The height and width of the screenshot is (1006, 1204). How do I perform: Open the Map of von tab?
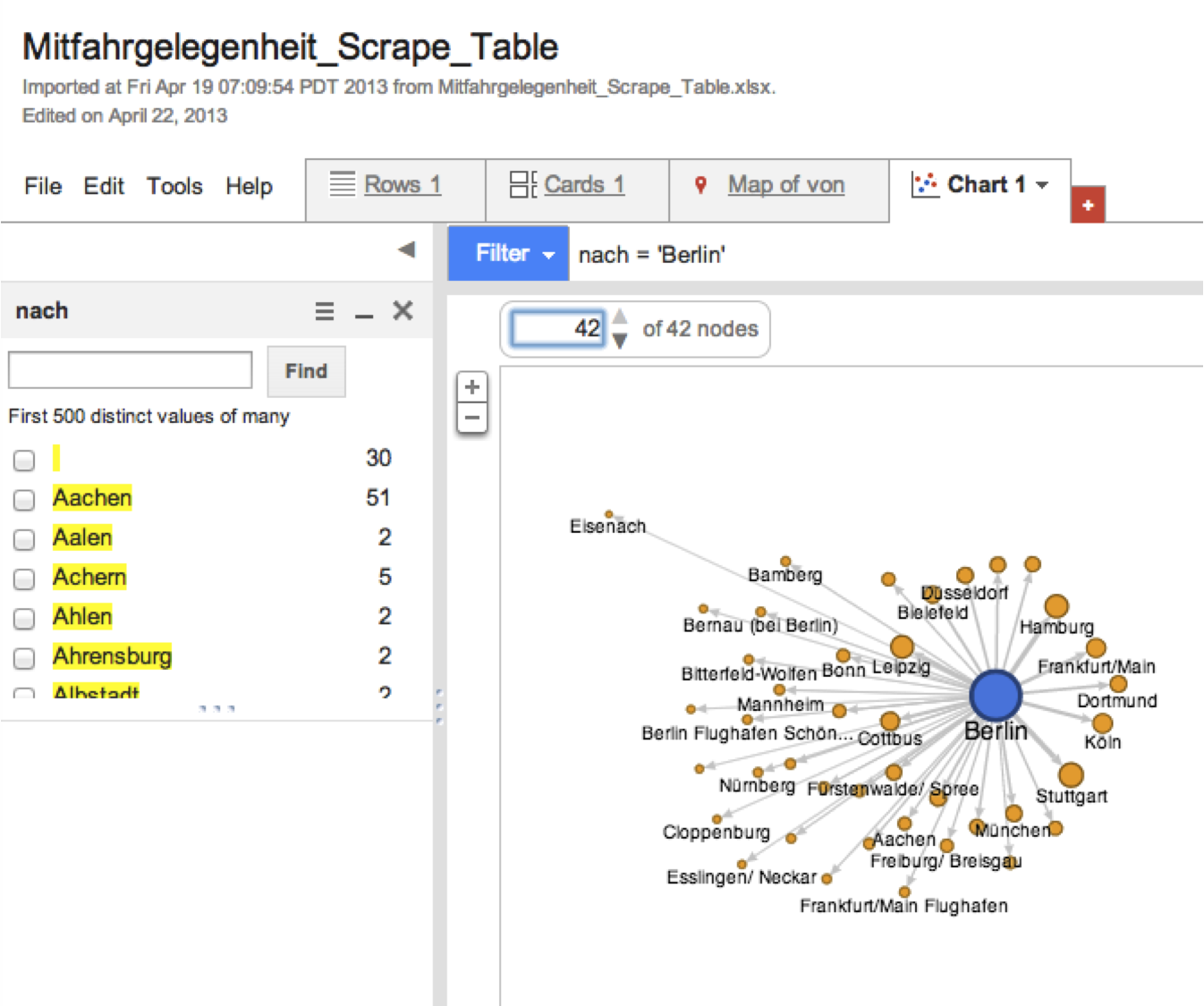pos(785,185)
